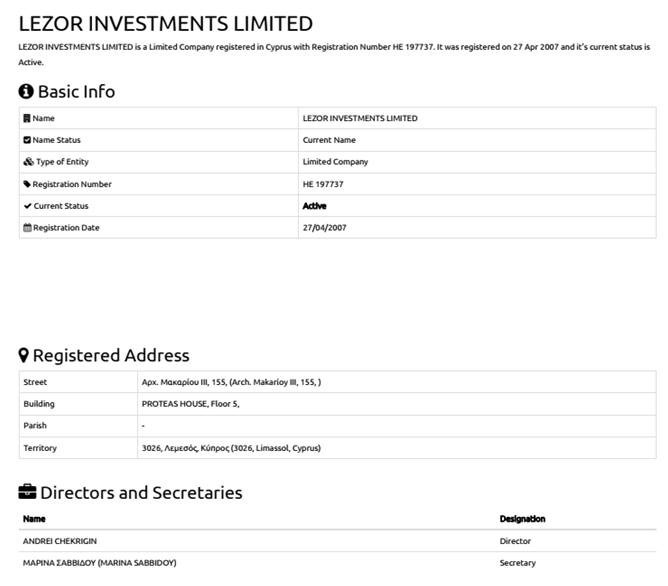Viewport: 668px width, 586px height.
Task: Click the Name column header in directors table
Action: point(34,519)
